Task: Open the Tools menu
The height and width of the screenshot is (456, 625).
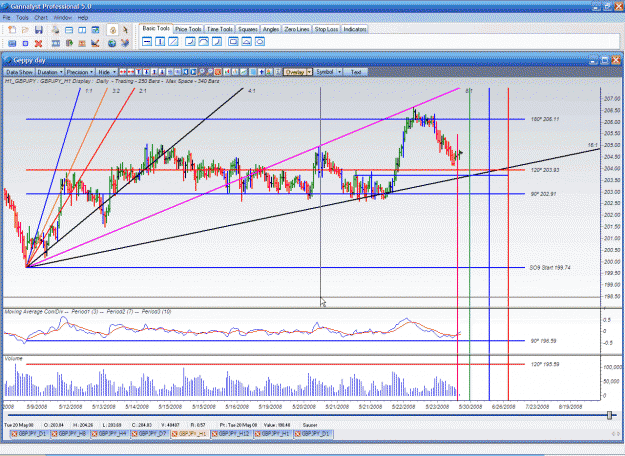Action: pyautogui.click(x=22, y=18)
